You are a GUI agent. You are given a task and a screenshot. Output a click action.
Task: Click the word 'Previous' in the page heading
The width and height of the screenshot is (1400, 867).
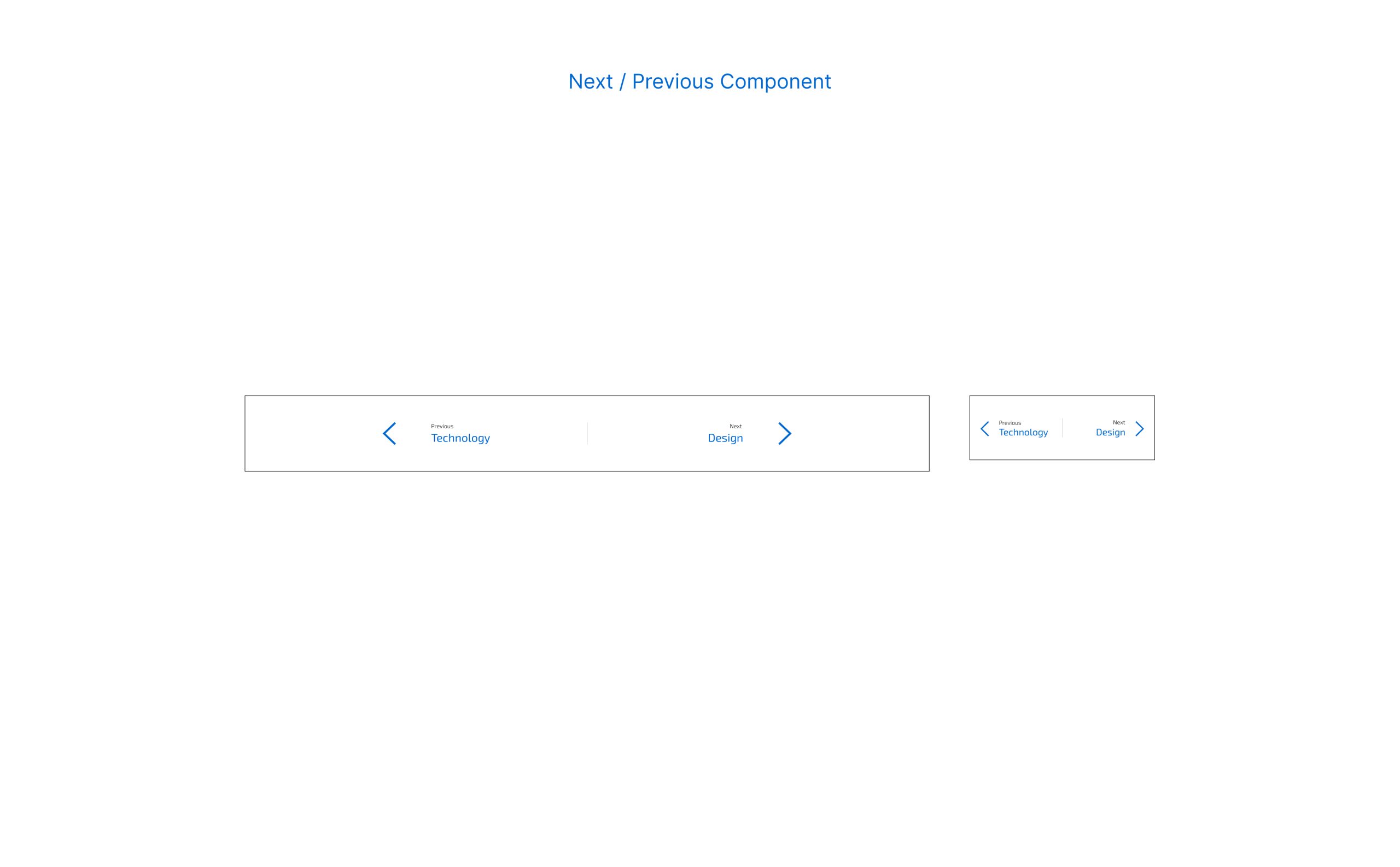(x=673, y=82)
